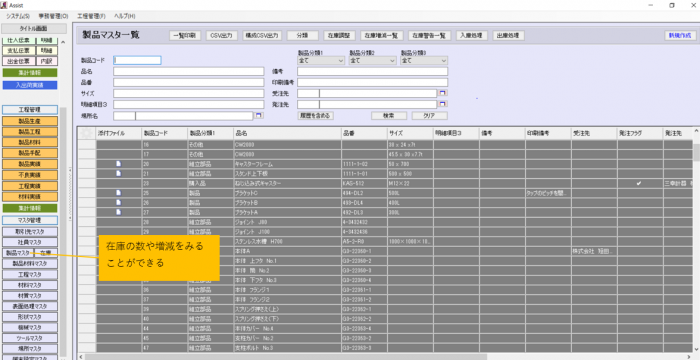Toggle the 履歴を含める option
This screenshot has width=700, height=360.
point(316,116)
